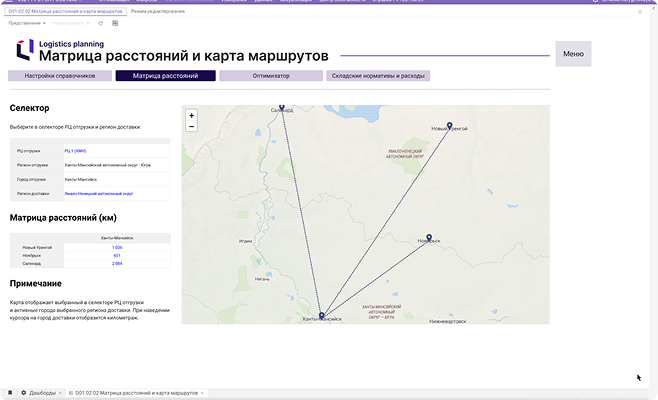The width and height of the screenshot is (658, 400).
Task: Click the Ханты-Мансийск map pin marker
Action: tap(321, 315)
